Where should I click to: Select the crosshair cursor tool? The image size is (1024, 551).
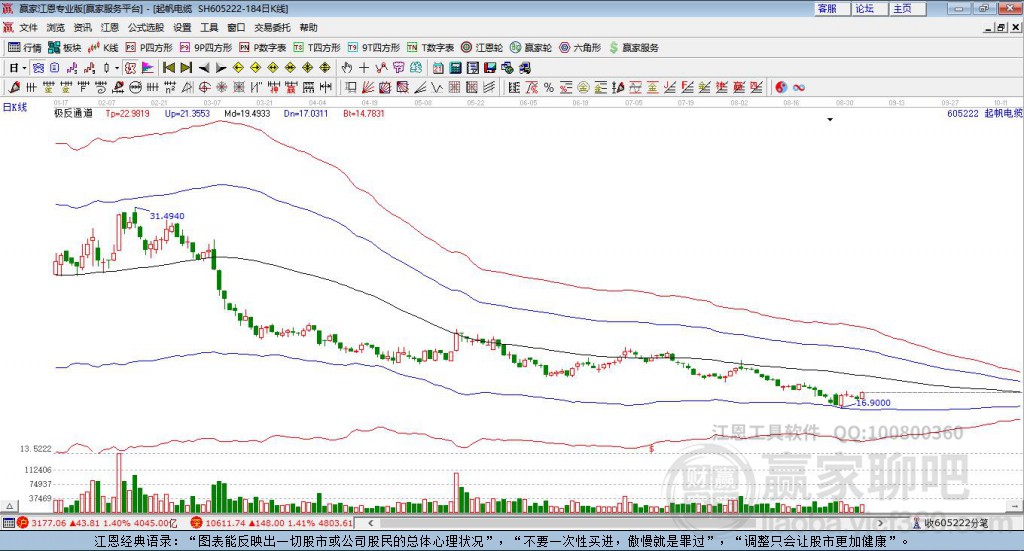[364, 68]
